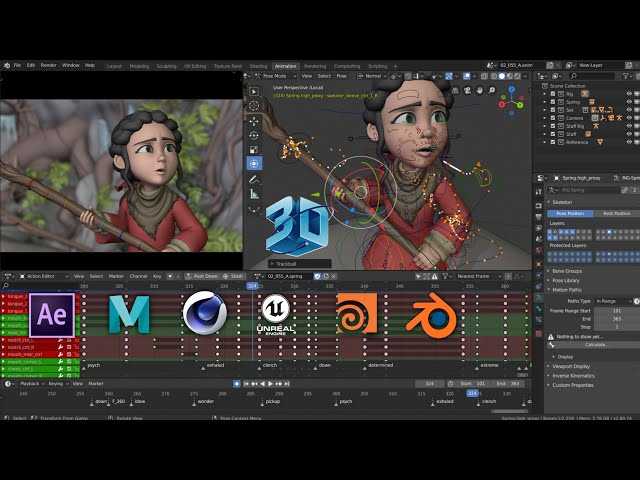This screenshot has width=640, height=480.
Task: Jump to the start frame in timeline
Action: click(246, 384)
